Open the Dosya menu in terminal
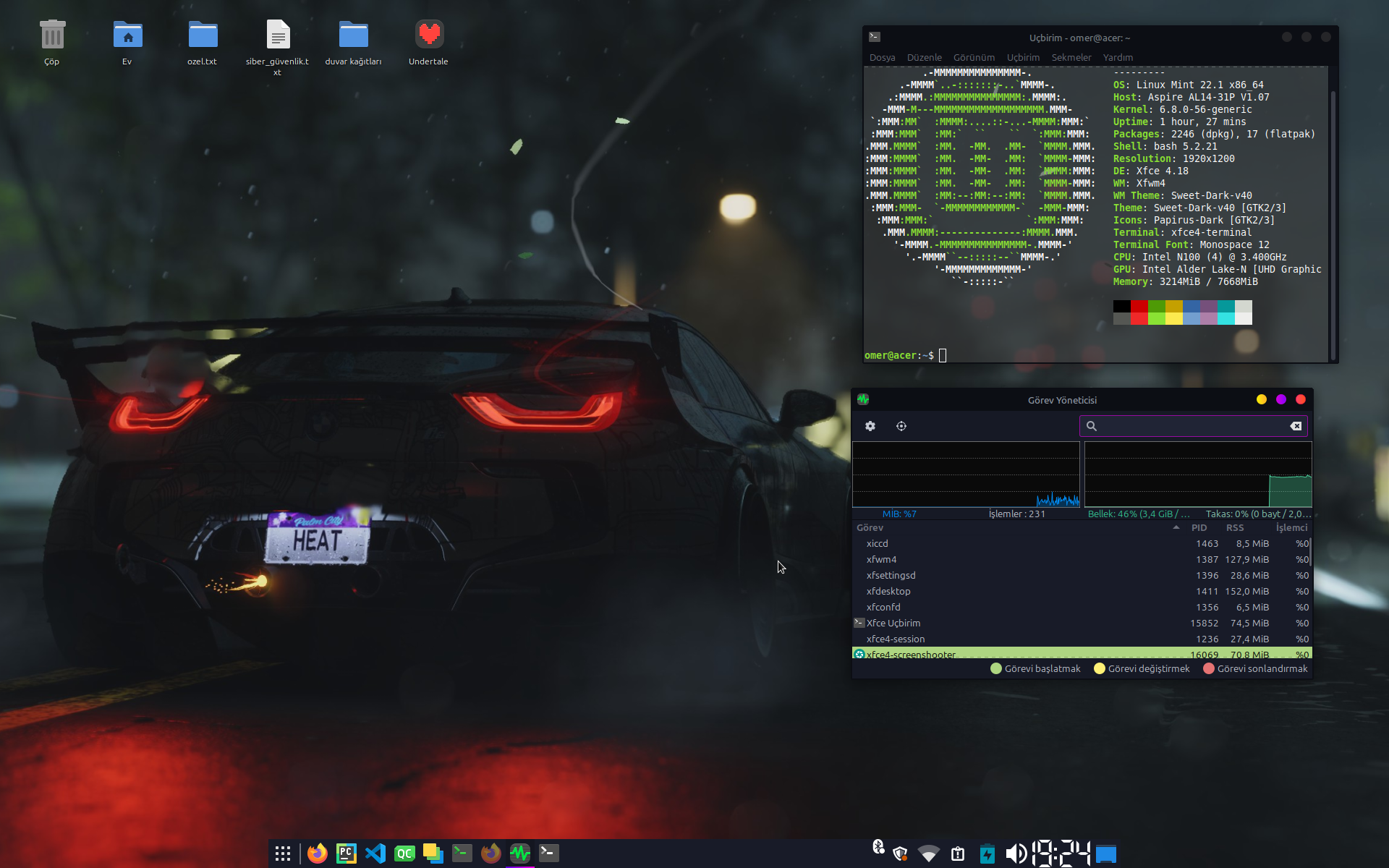This screenshot has width=1389, height=868. coord(882,58)
